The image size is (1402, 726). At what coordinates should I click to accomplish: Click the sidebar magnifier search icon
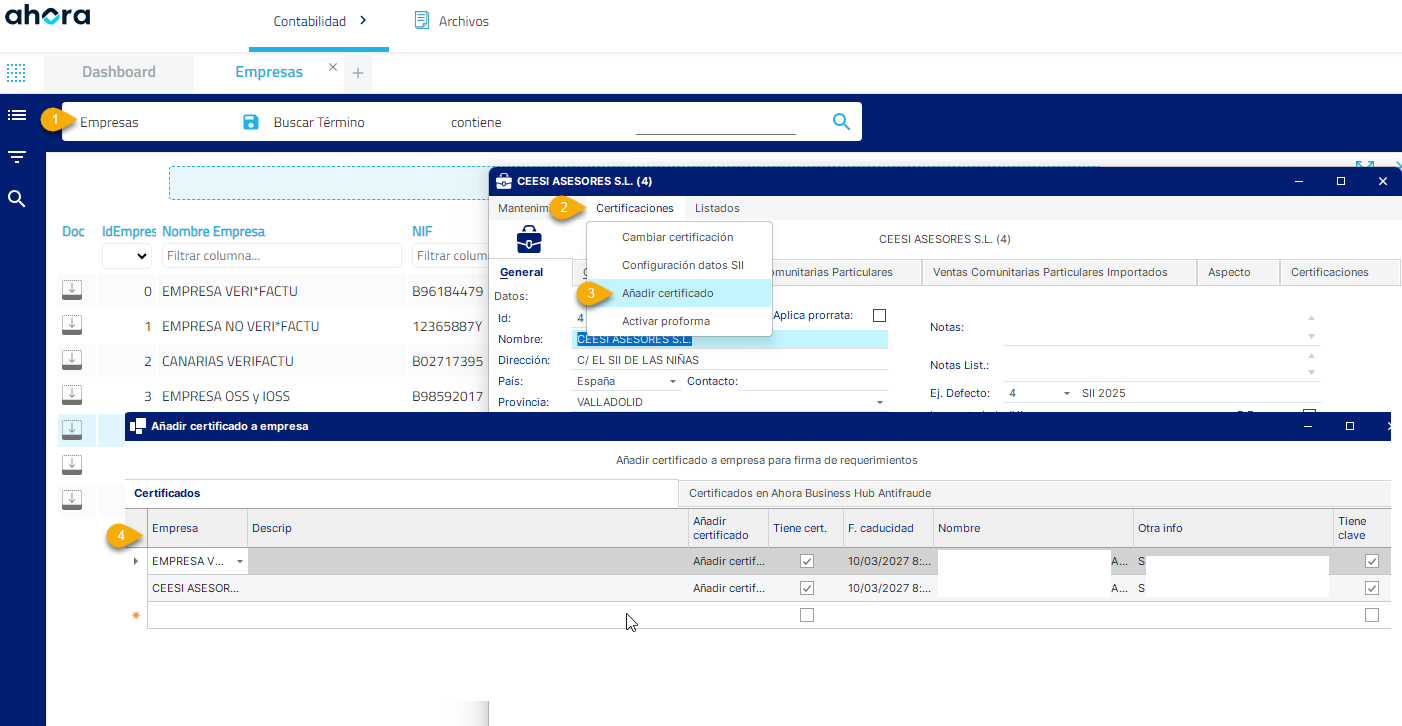(16, 199)
